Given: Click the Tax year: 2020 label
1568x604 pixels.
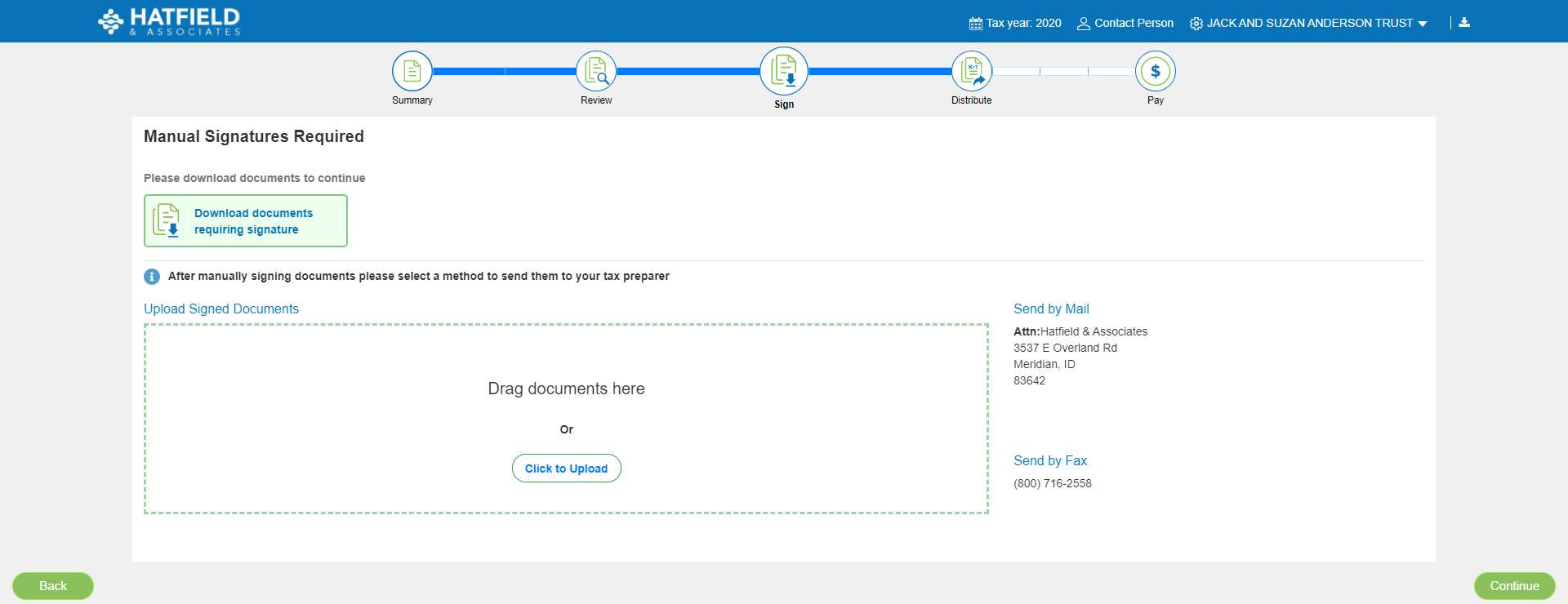Looking at the screenshot, I should [1023, 23].
